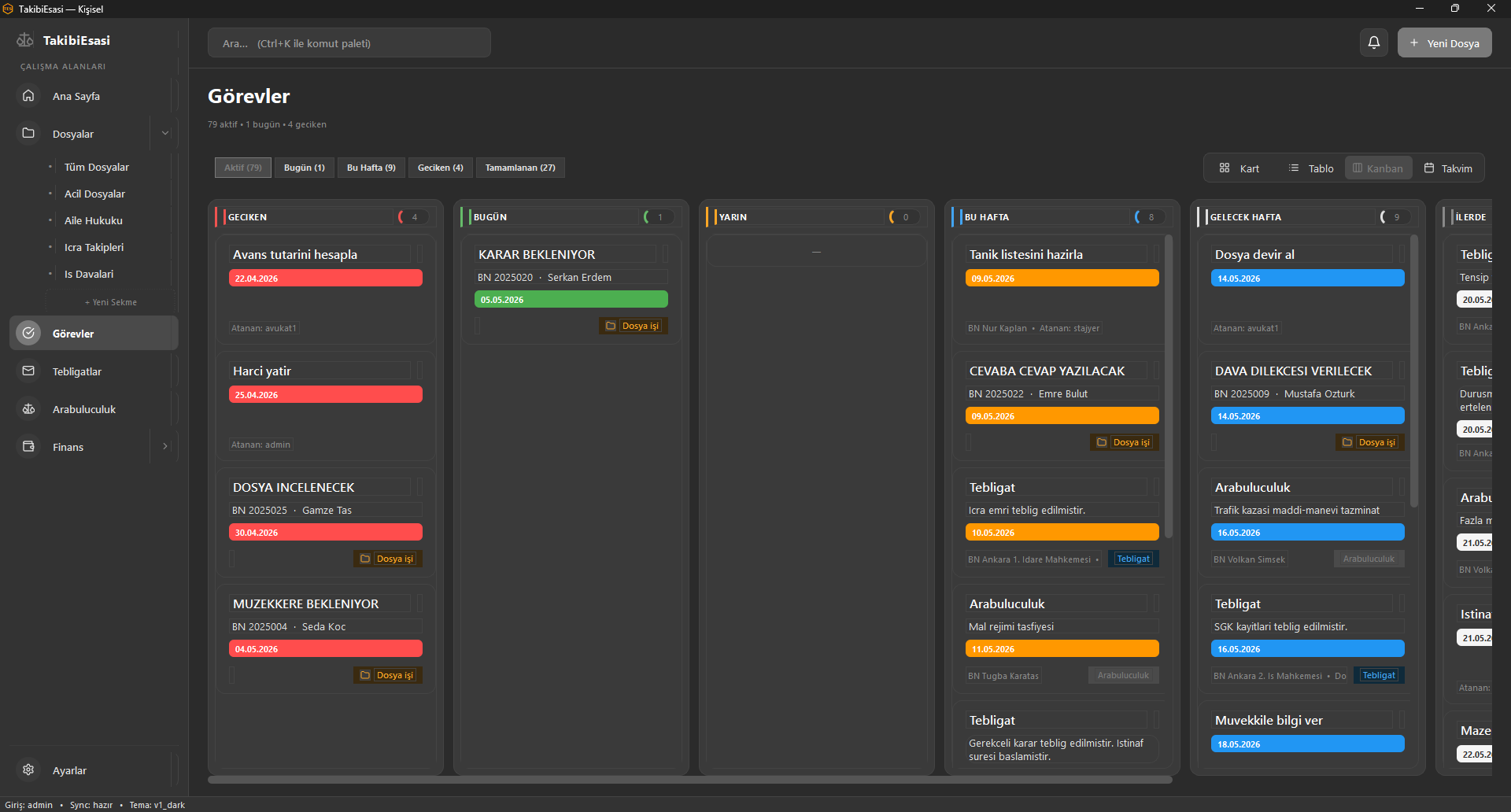Viewport: 1511px width, 812px height.
Task: Click the Takvim calendar view icon
Action: click(1429, 168)
